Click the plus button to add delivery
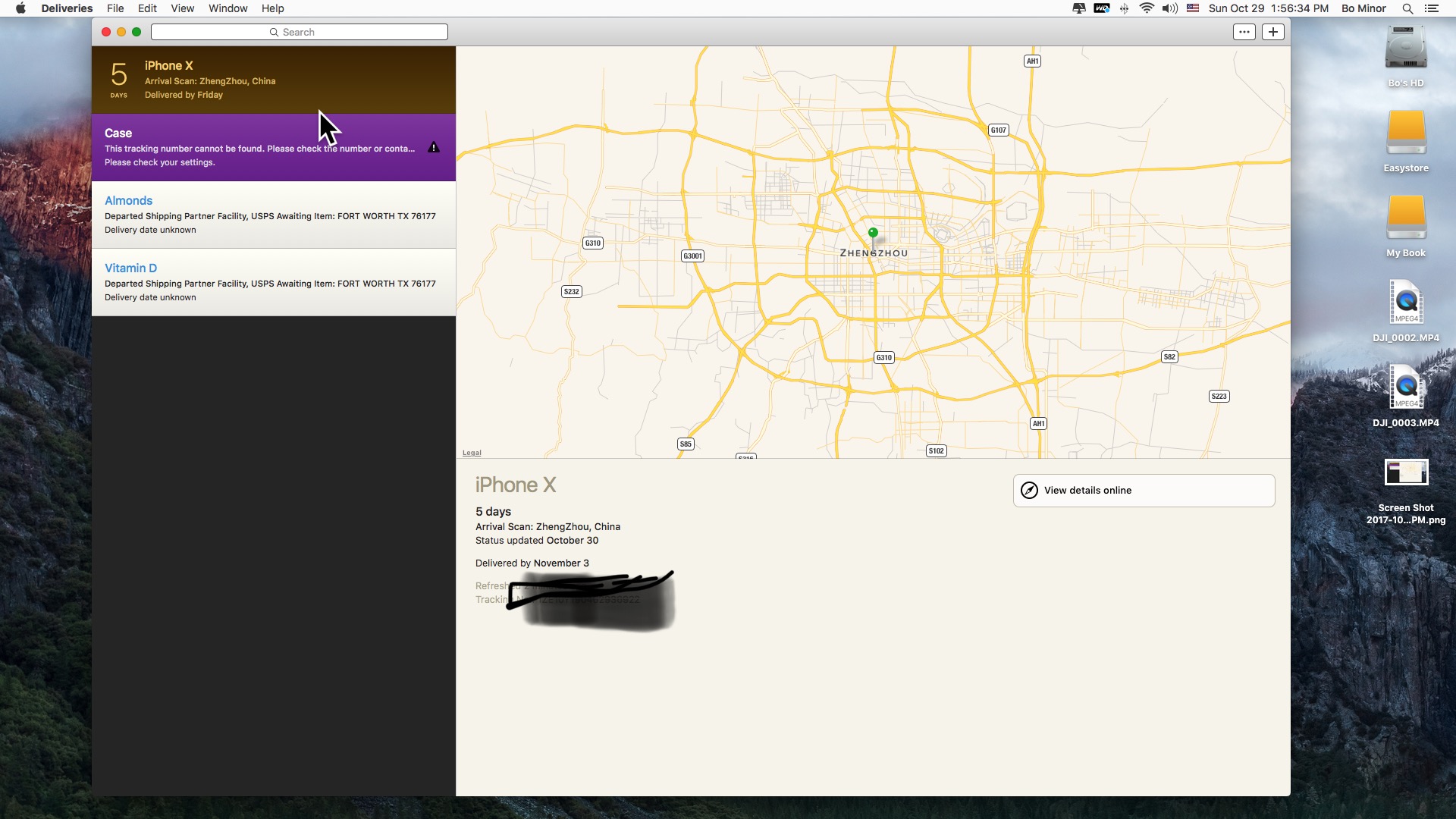 tap(1273, 32)
